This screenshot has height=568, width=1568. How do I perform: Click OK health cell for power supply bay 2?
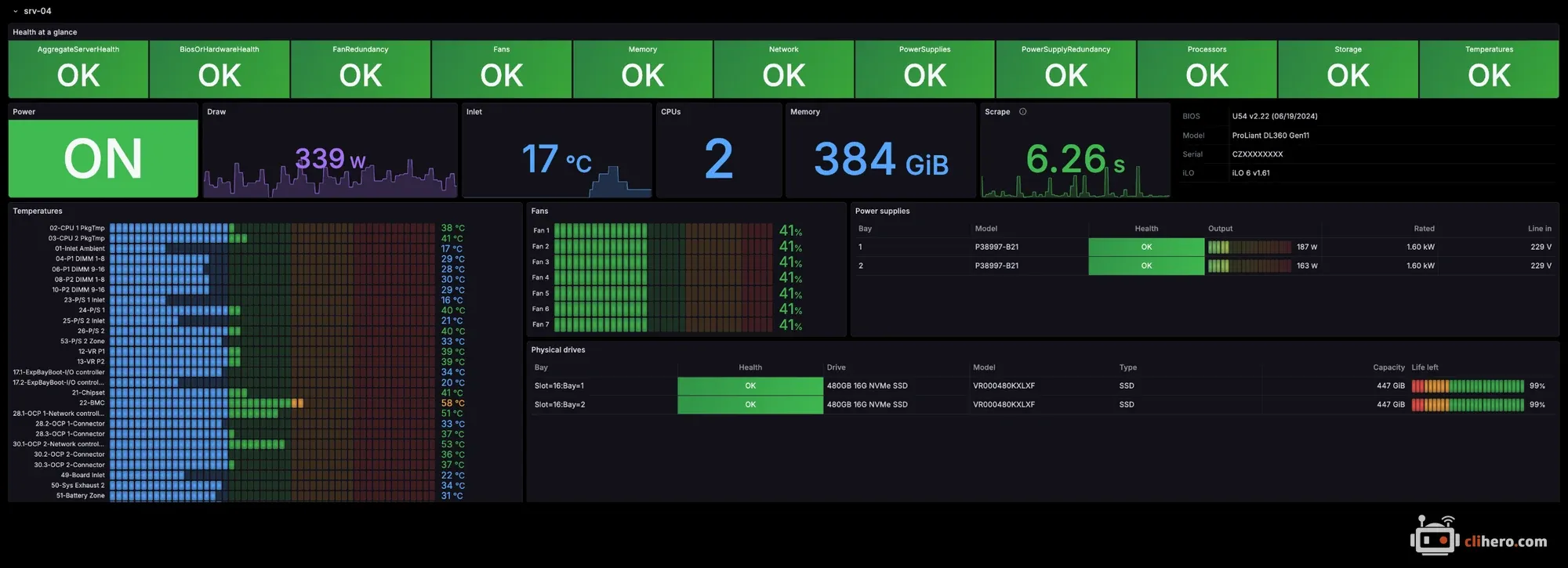tap(1146, 266)
